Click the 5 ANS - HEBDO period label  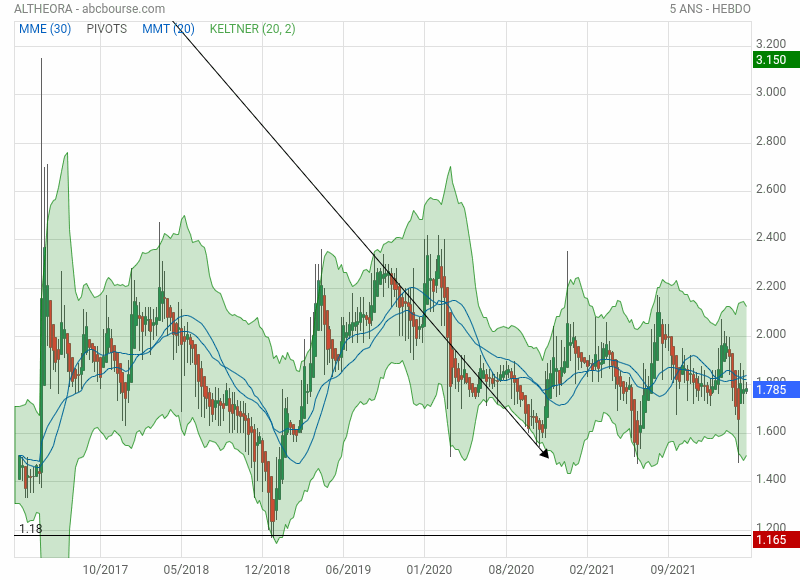710,9
